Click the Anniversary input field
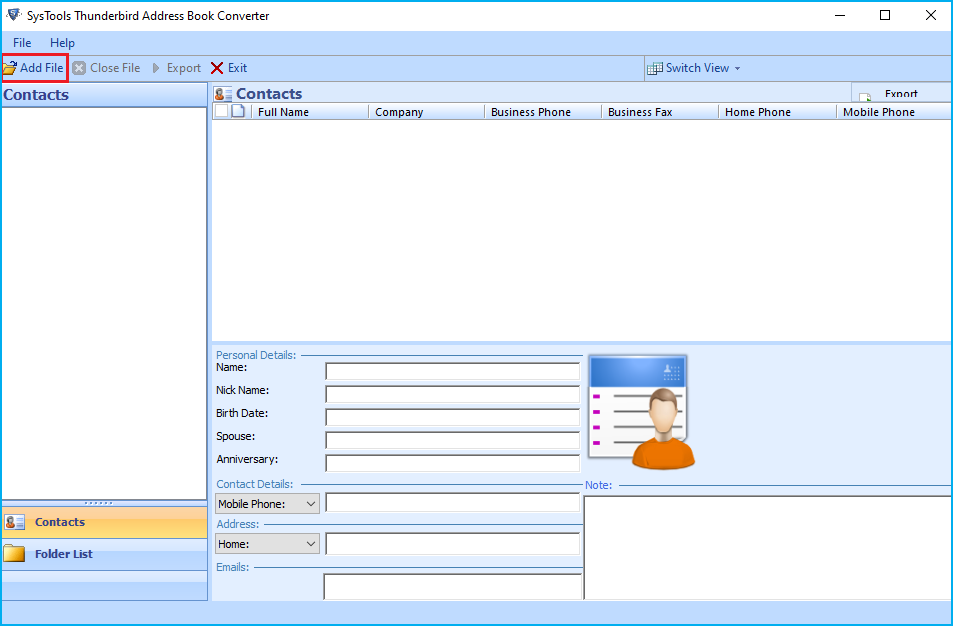 tap(453, 464)
